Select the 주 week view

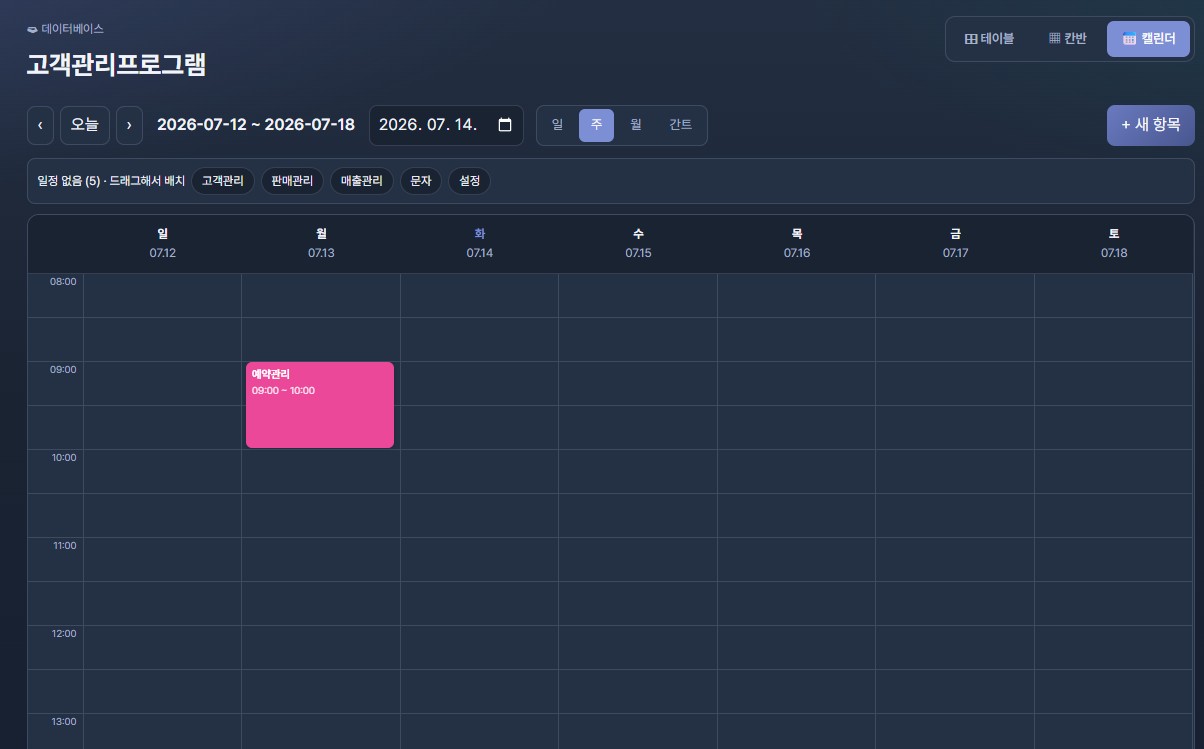click(596, 125)
